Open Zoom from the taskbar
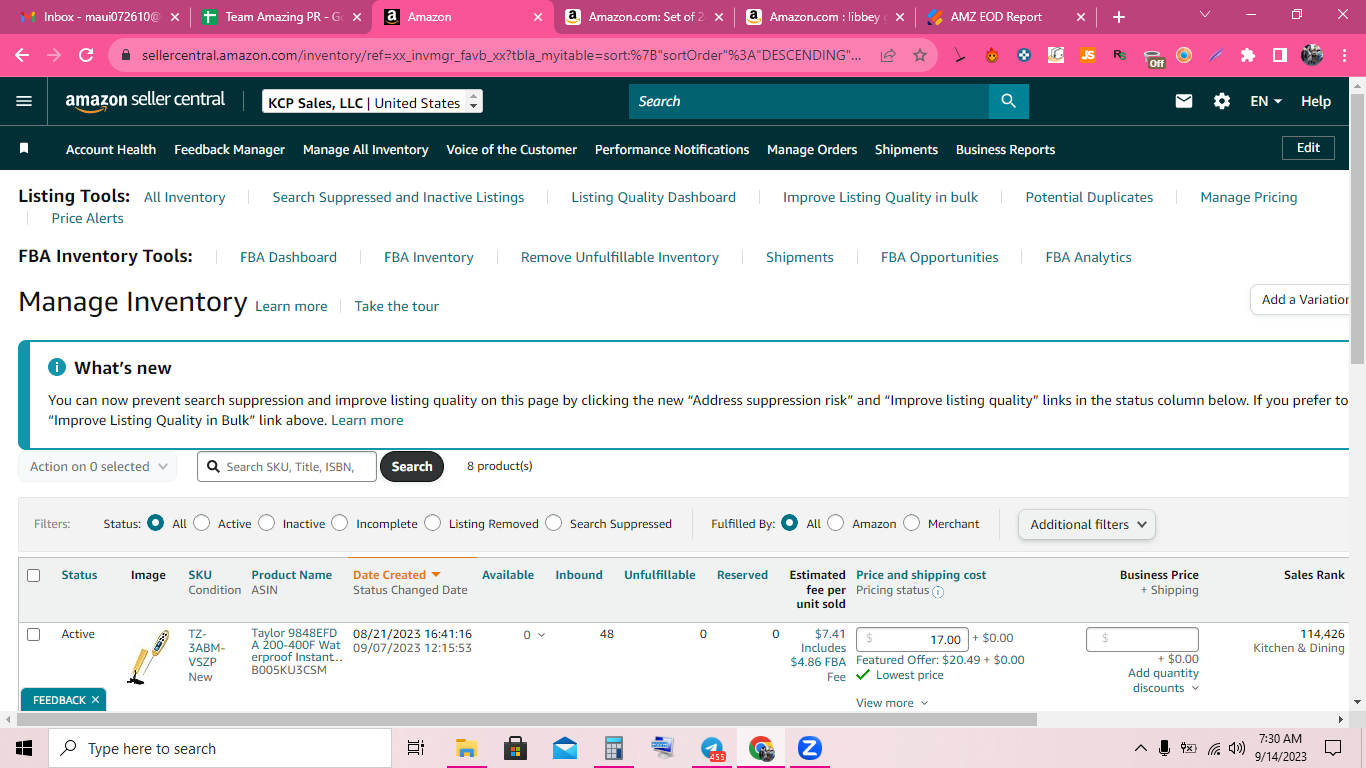The width and height of the screenshot is (1366, 768). [810, 748]
